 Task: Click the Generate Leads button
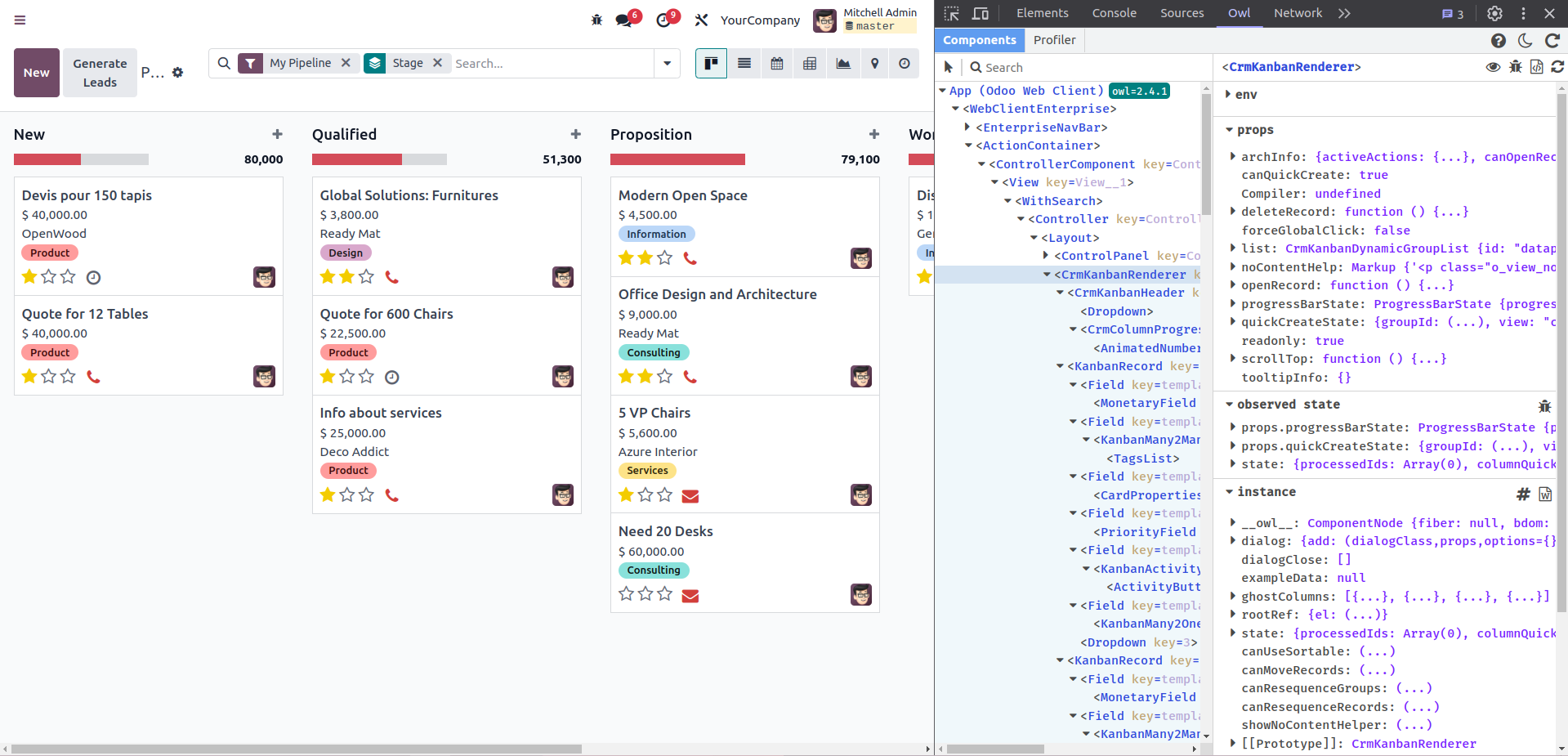[100, 73]
